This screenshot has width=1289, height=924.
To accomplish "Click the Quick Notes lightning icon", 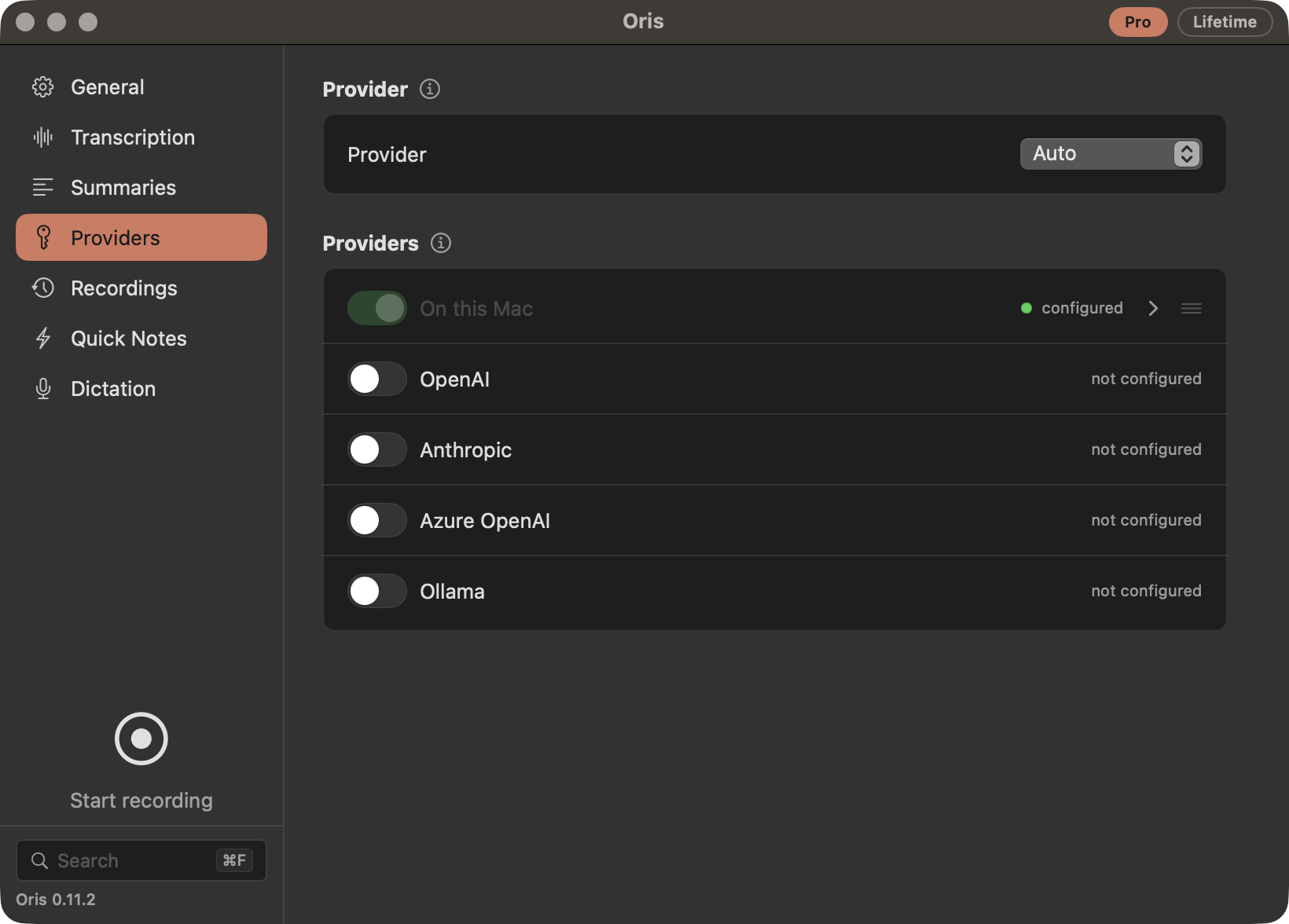I will (x=43, y=339).
